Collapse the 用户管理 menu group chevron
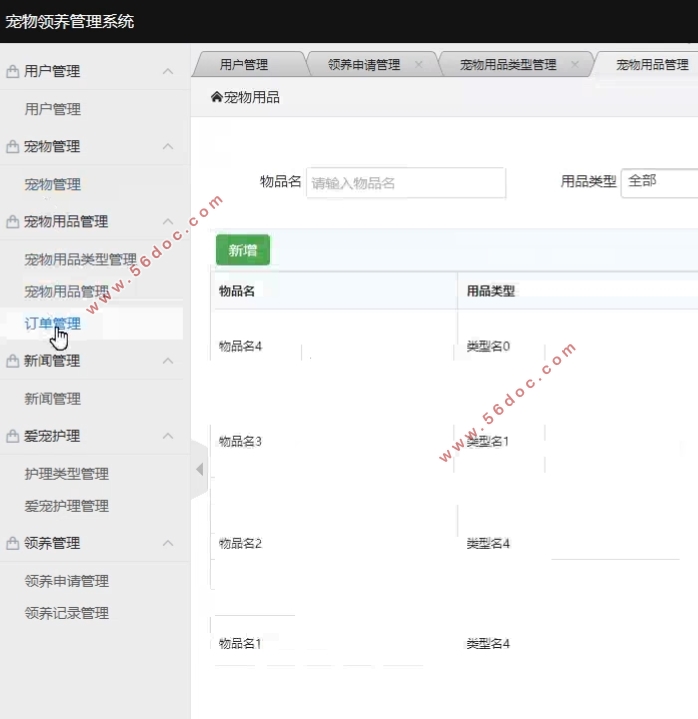This screenshot has height=719, width=698. click(x=168, y=72)
